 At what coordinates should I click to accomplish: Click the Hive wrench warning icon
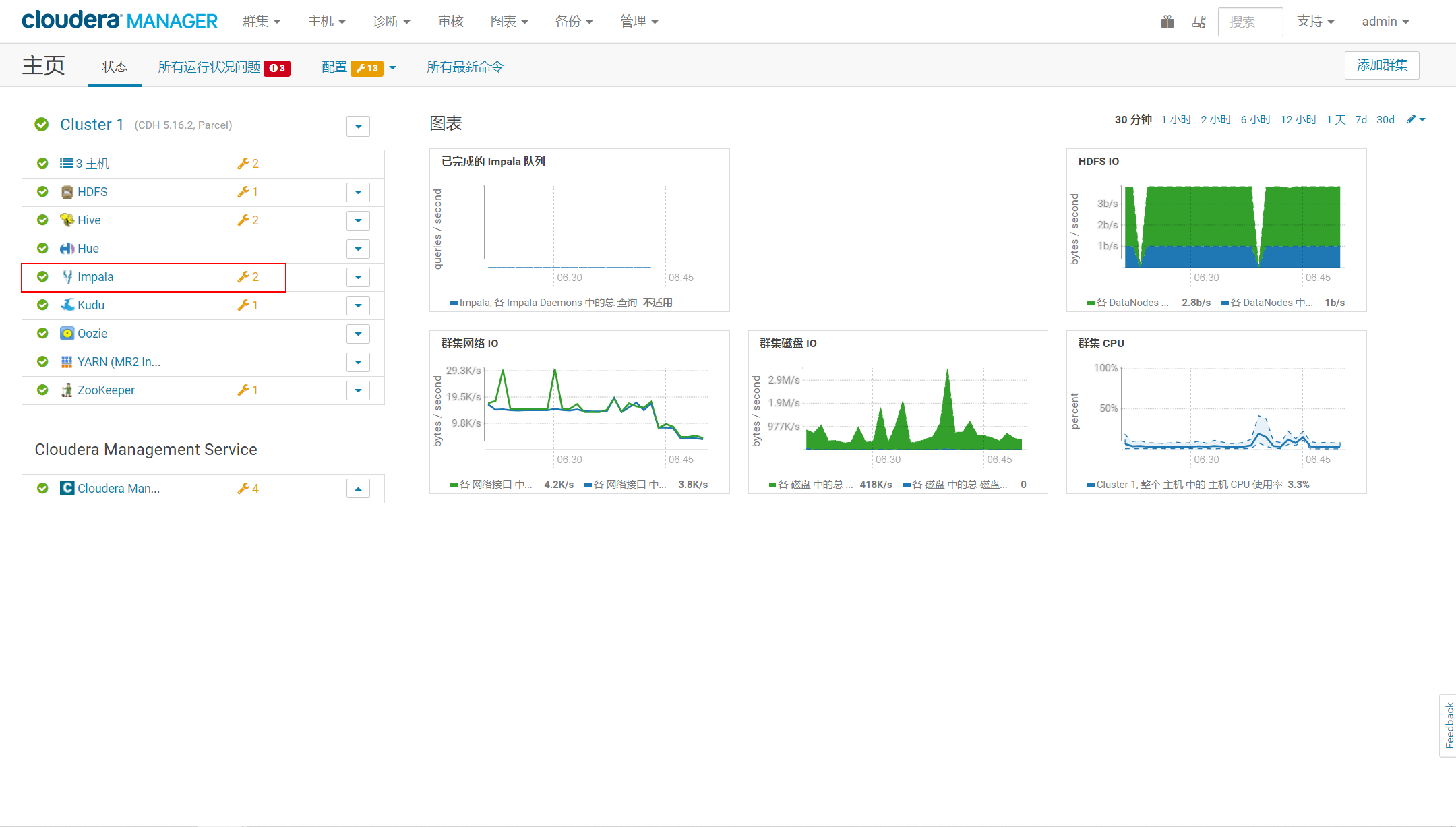click(x=243, y=220)
